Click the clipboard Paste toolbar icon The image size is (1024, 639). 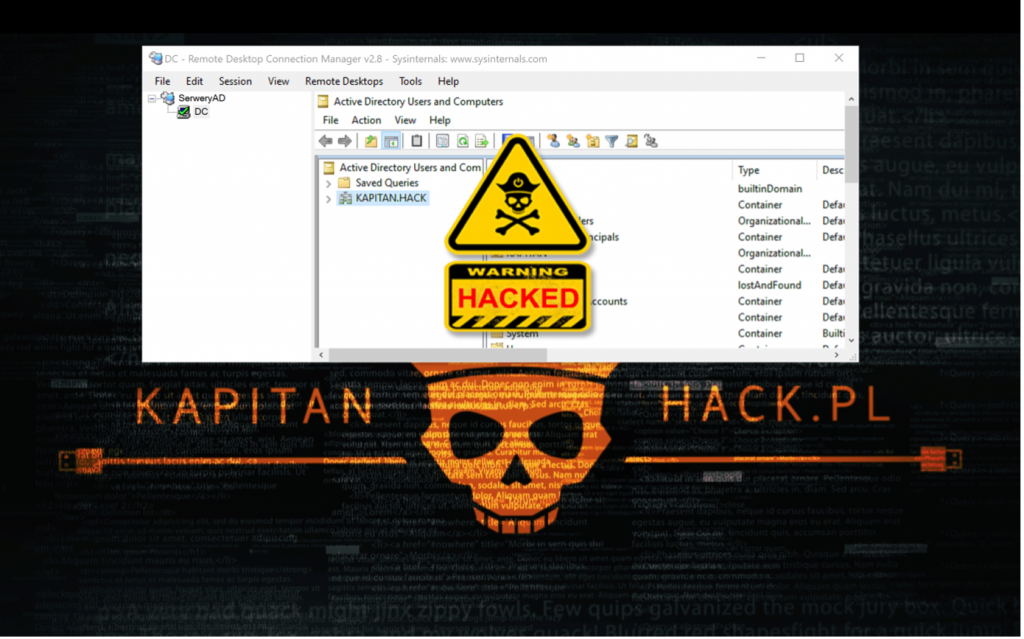(x=417, y=141)
